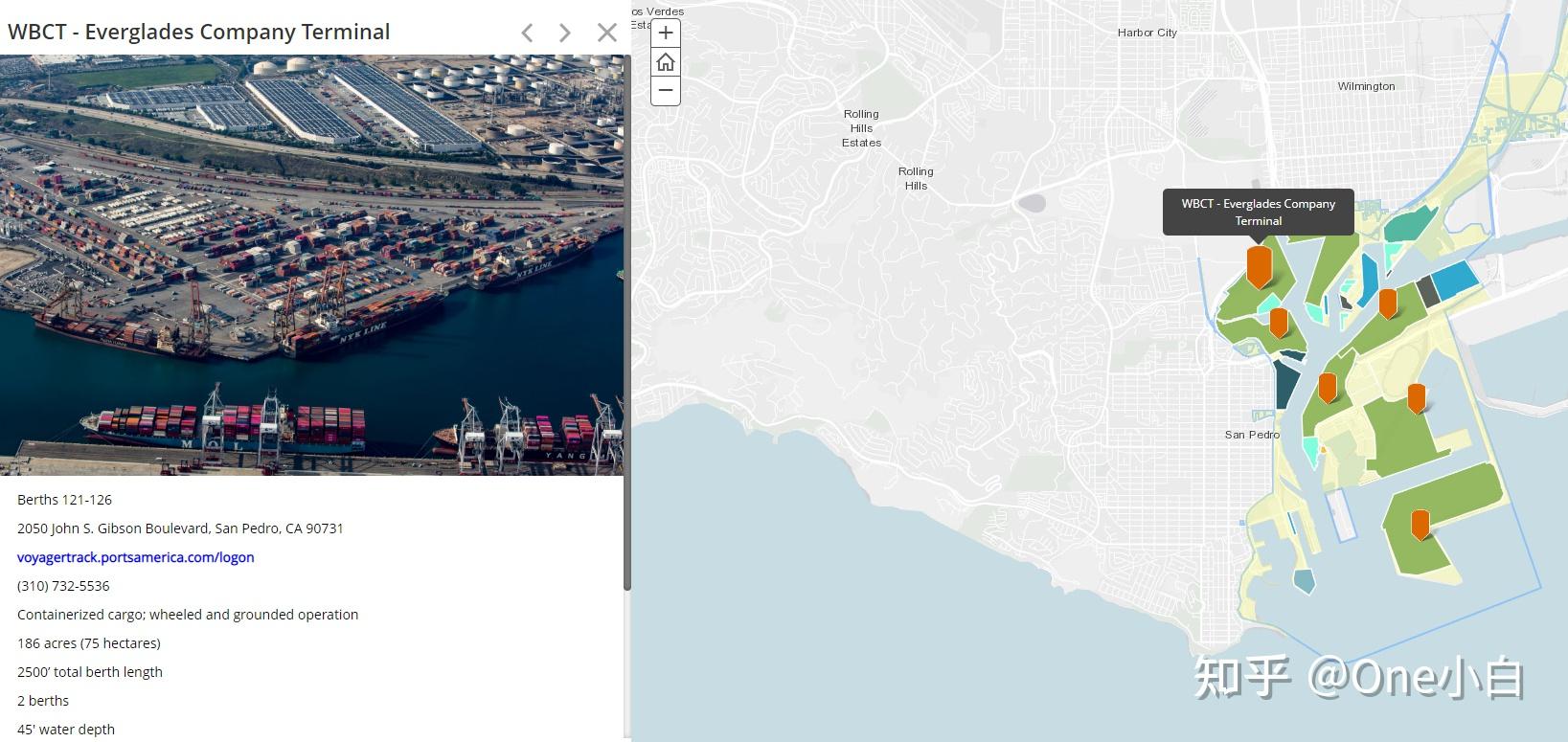This screenshot has width=1568, height=742.
Task: Click the 186 acres (75 hectares) text
Action: click(x=89, y=643)
